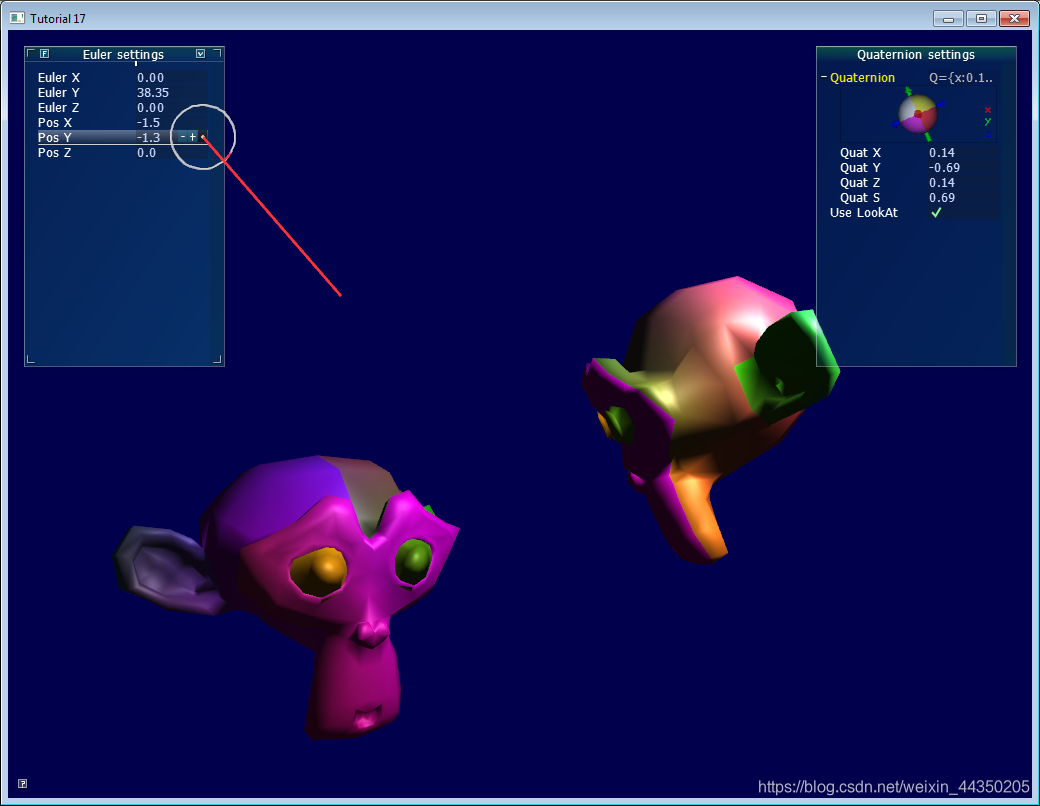Collapse the Quaternion group via its minus sign

[823, 77]
